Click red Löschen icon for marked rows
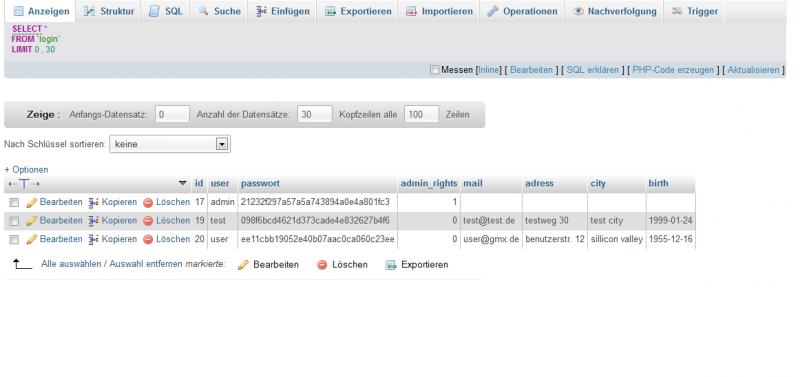Image resolution: width=800 pixels, height=377 pixels. 322,265
